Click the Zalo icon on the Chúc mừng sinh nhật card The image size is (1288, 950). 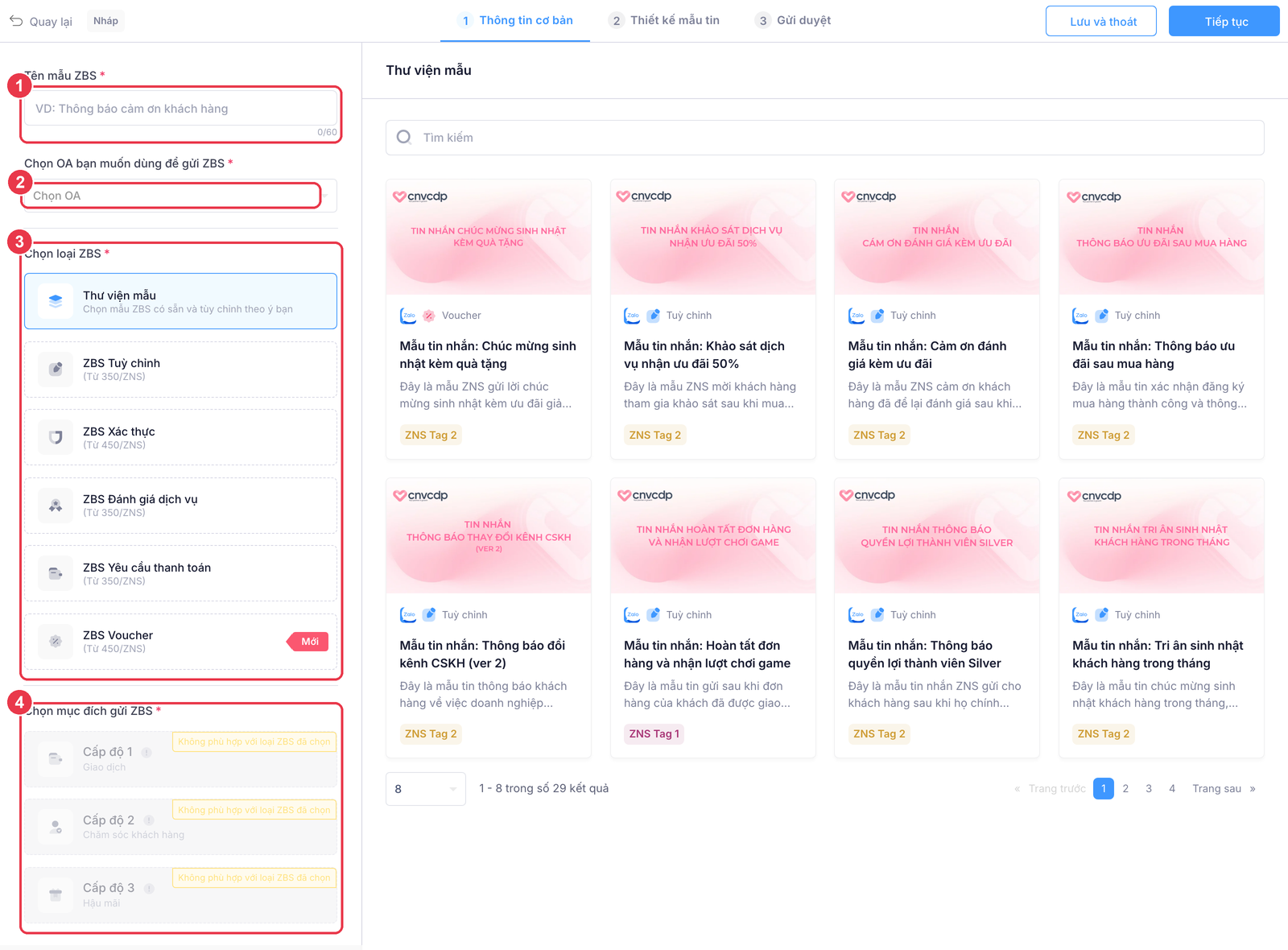click(408, 316)
